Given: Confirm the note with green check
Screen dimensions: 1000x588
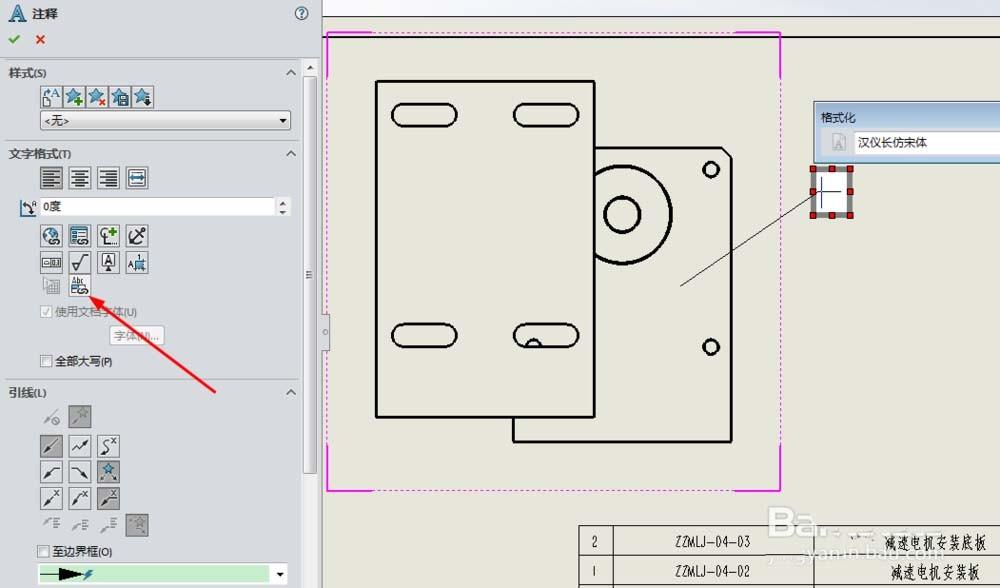Looking at the screenshot, I should pyautogui.click(x=13, y=39).
